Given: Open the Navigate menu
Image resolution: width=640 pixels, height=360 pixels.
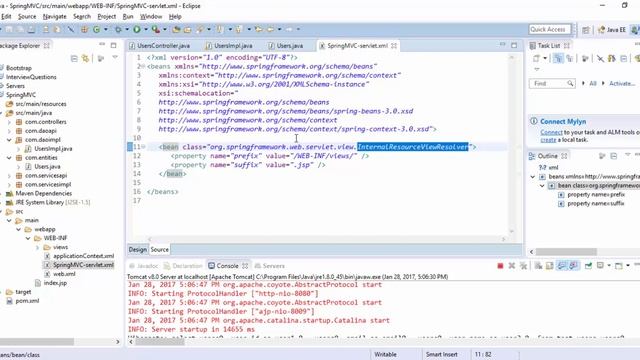Looking at the screenshot, I should click(x=54, y=17).
